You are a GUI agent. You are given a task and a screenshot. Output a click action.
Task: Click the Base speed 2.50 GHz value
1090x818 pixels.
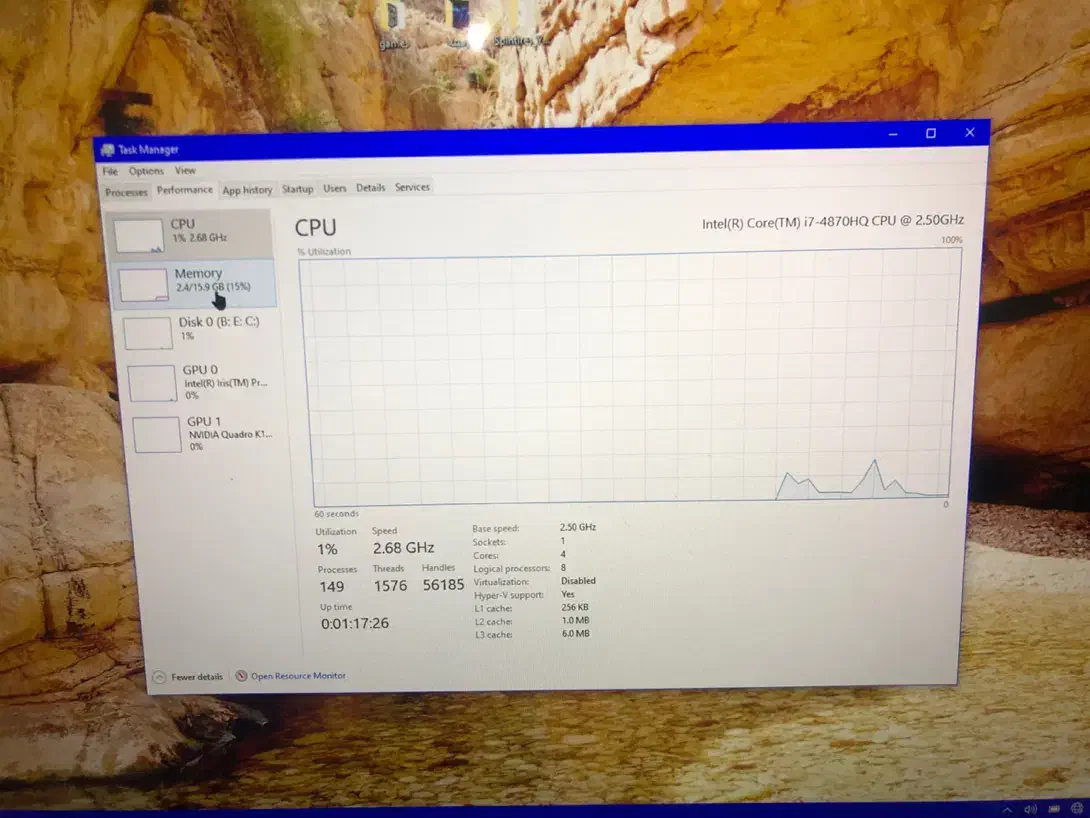pyautogui.click(x=578, y=527)
